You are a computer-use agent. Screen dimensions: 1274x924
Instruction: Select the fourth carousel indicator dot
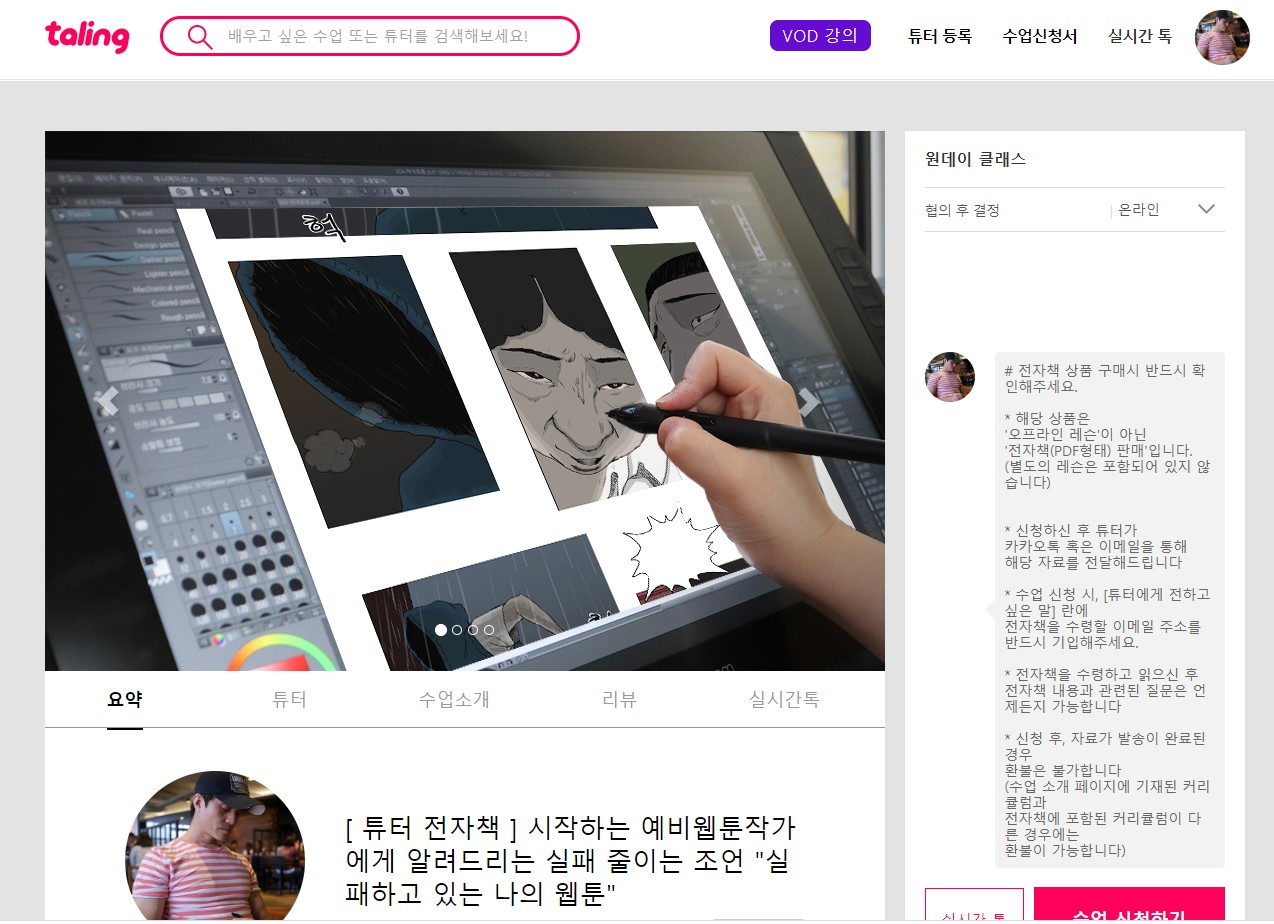pos(489,630)
